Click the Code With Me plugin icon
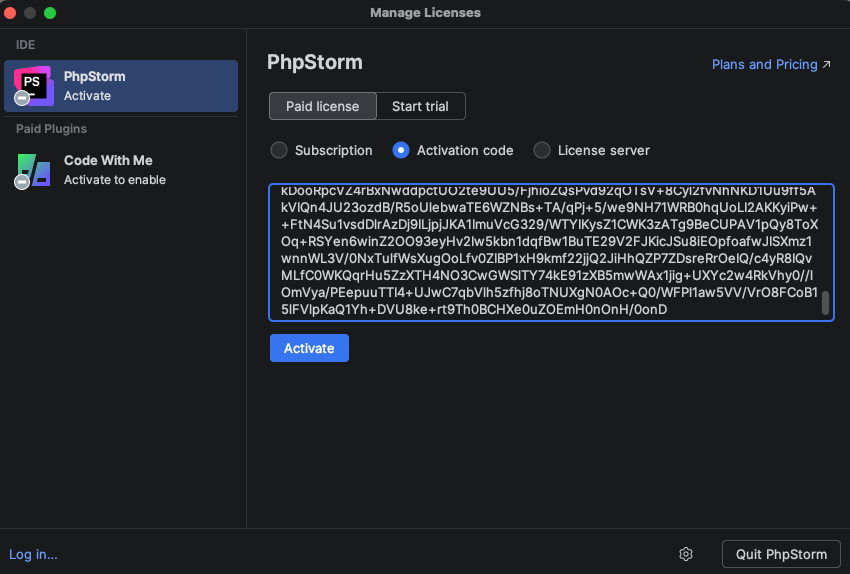Image resolution: width=850 pixels, height=574 pixels. 34,170
